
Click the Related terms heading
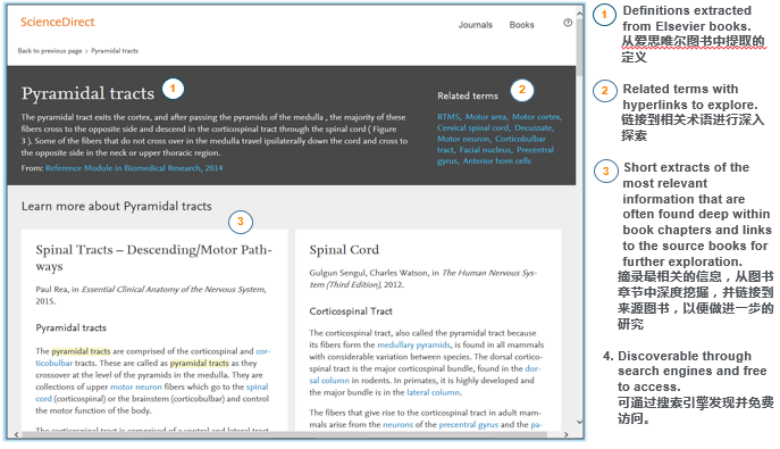[x=468, y=95]
